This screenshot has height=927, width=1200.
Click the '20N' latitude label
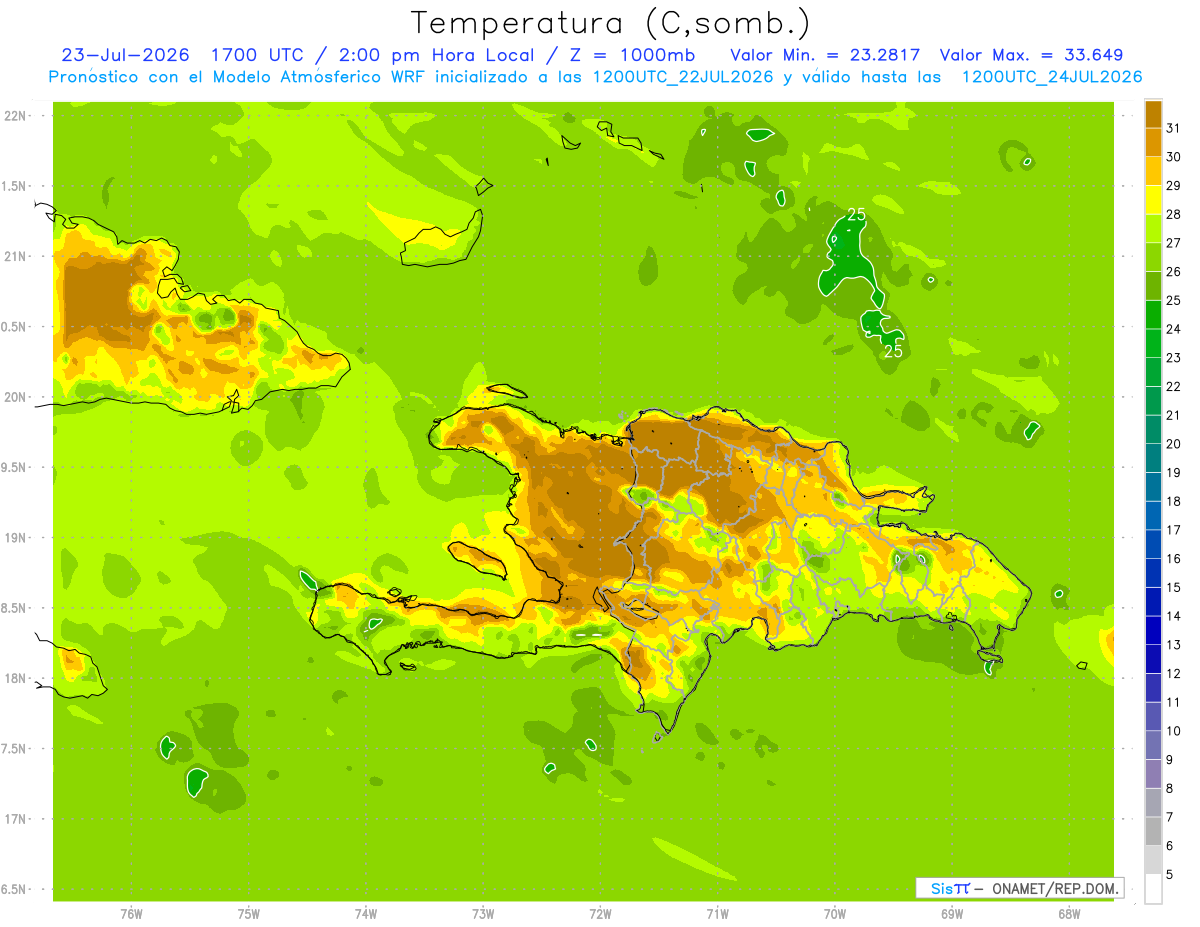[15, 397]
